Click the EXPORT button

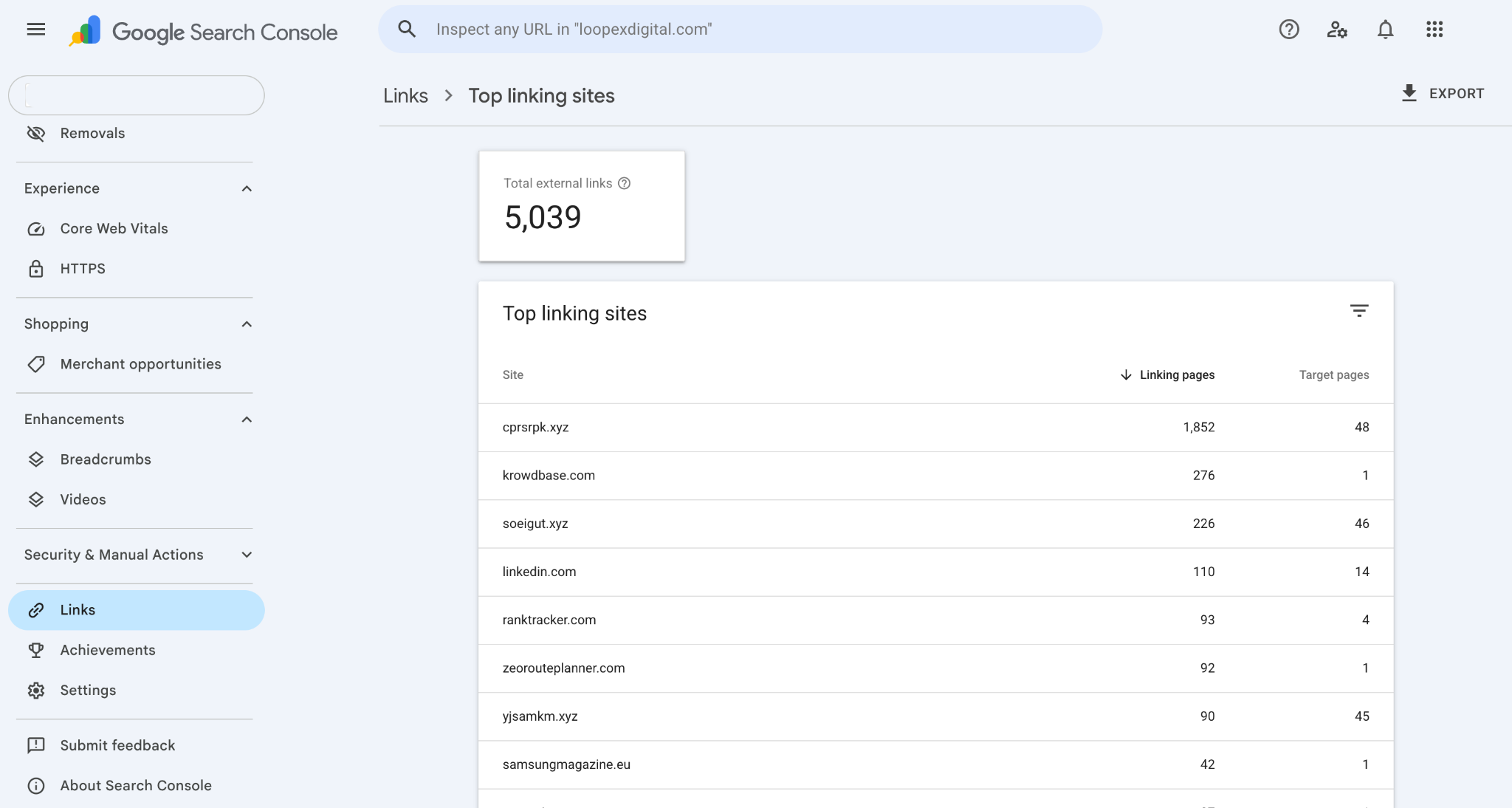[x=1443, y=93]
